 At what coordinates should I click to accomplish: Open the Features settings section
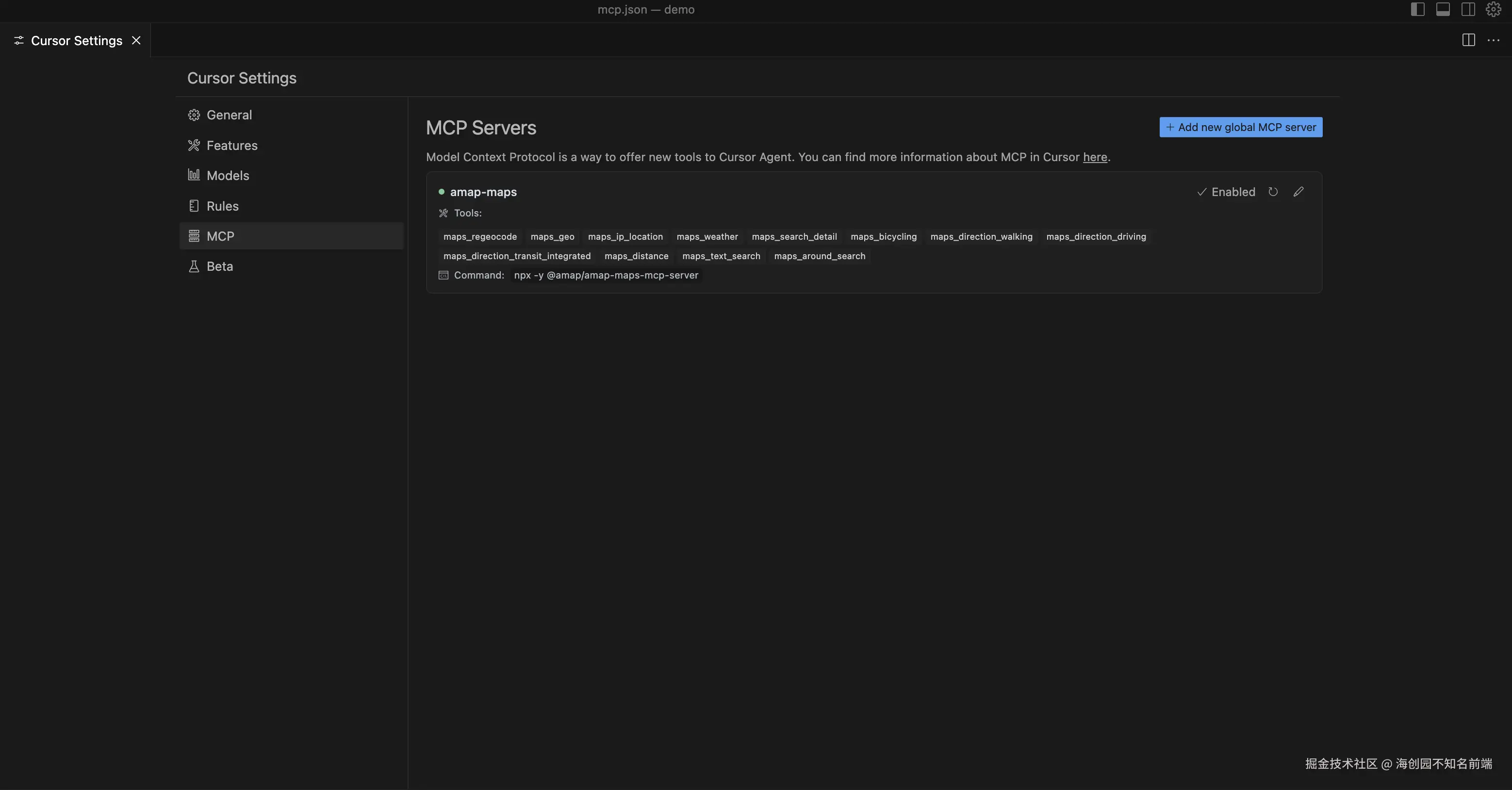[x=291, y=146]
